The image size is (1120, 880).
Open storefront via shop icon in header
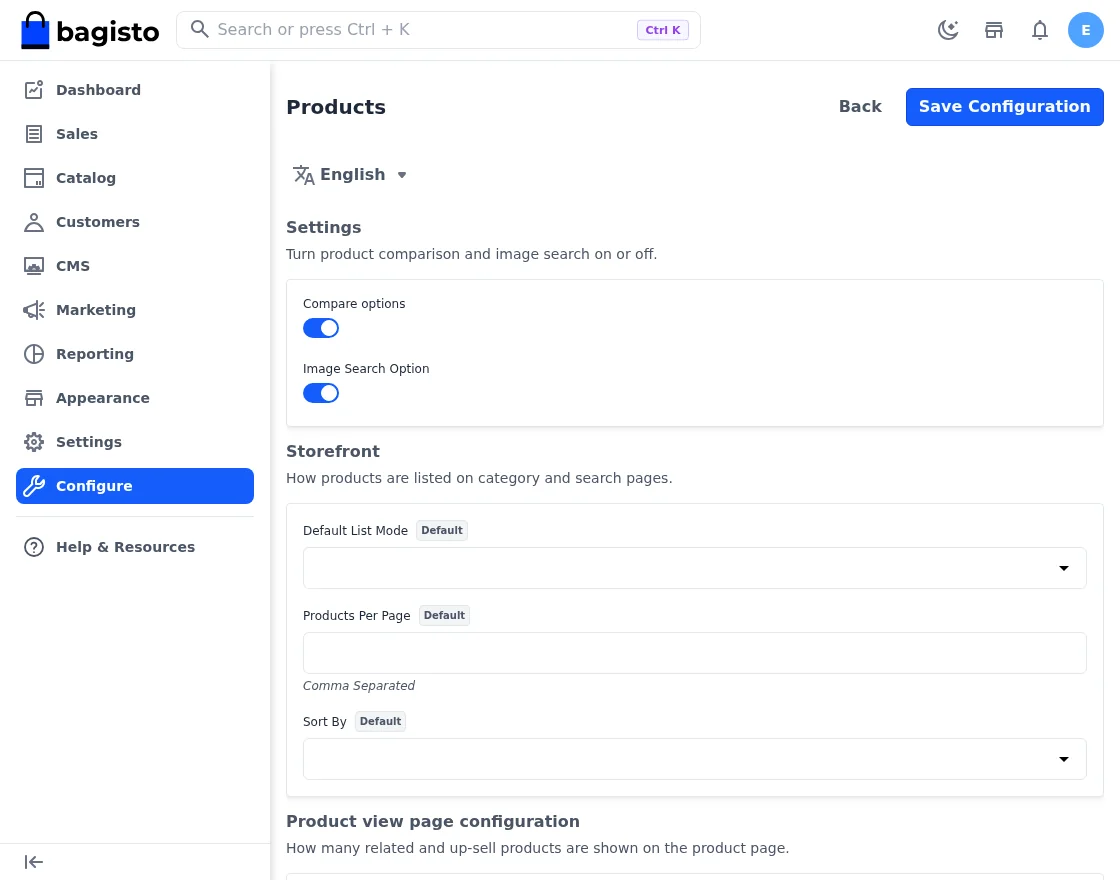click(994, 30)
